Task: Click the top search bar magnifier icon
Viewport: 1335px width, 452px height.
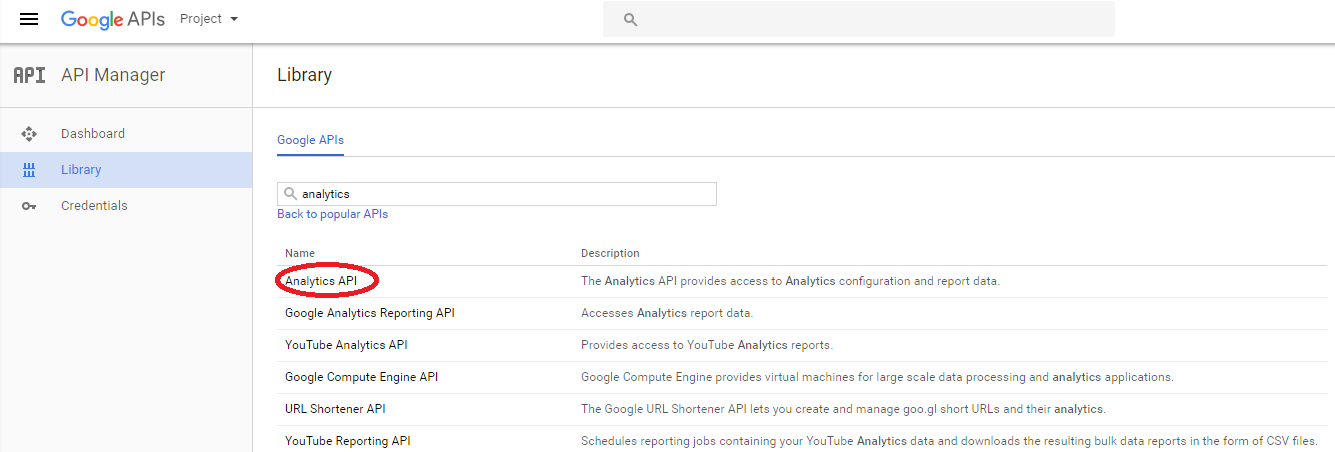Action: point(630,19)
